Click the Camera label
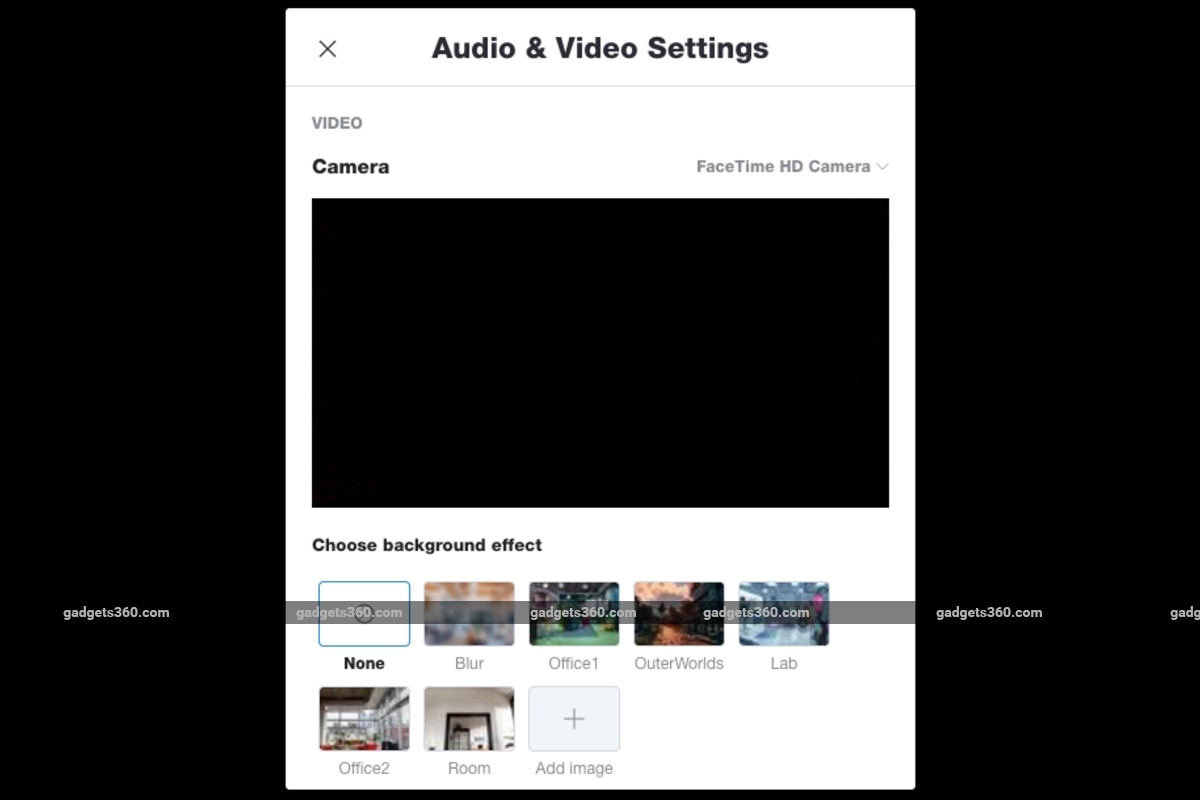 coord(350,167)
